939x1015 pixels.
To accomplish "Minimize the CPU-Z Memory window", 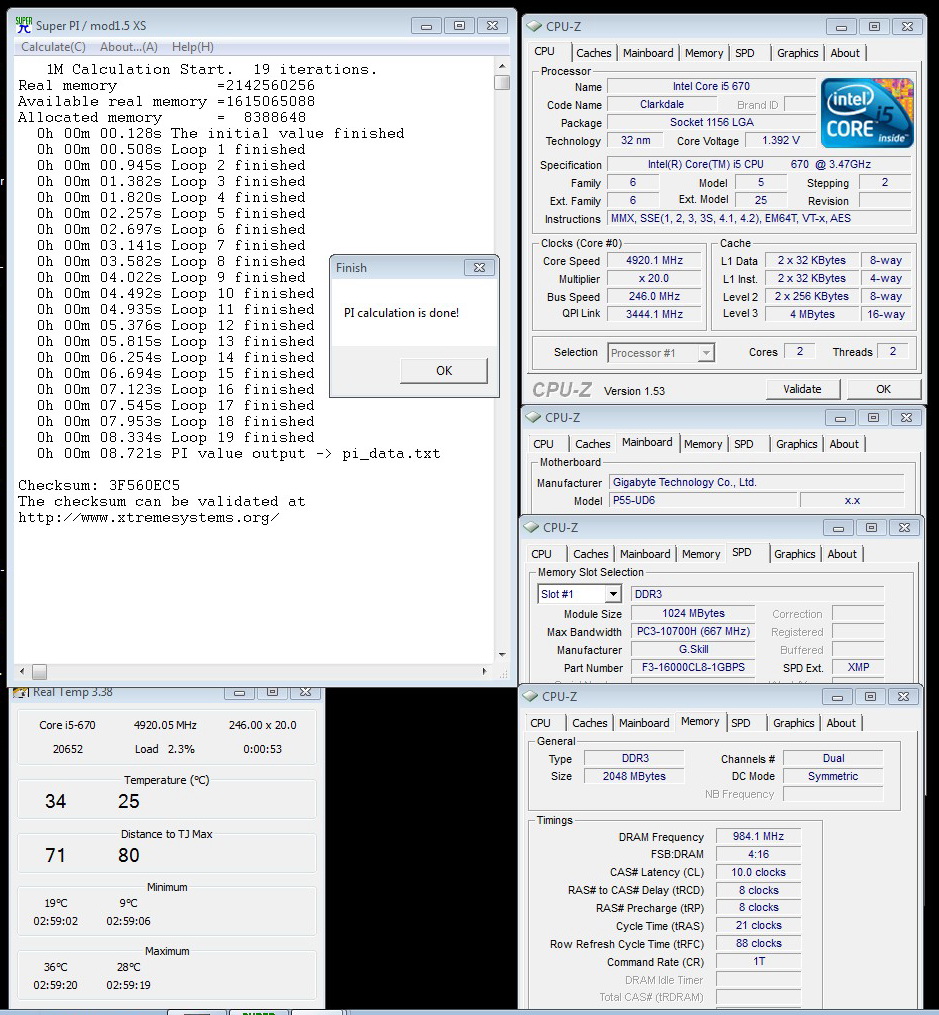I will (x=837, y=697).
